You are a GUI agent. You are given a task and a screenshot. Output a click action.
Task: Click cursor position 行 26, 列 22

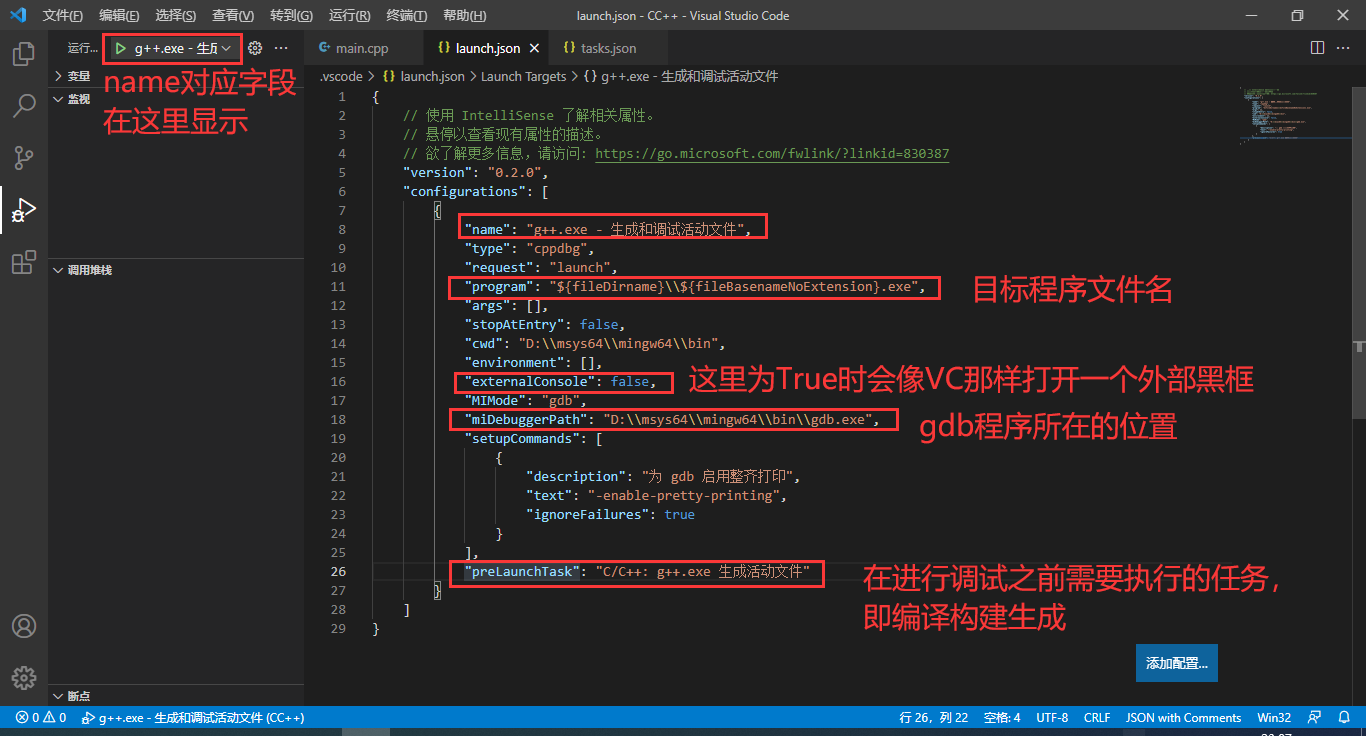[933, 717]
